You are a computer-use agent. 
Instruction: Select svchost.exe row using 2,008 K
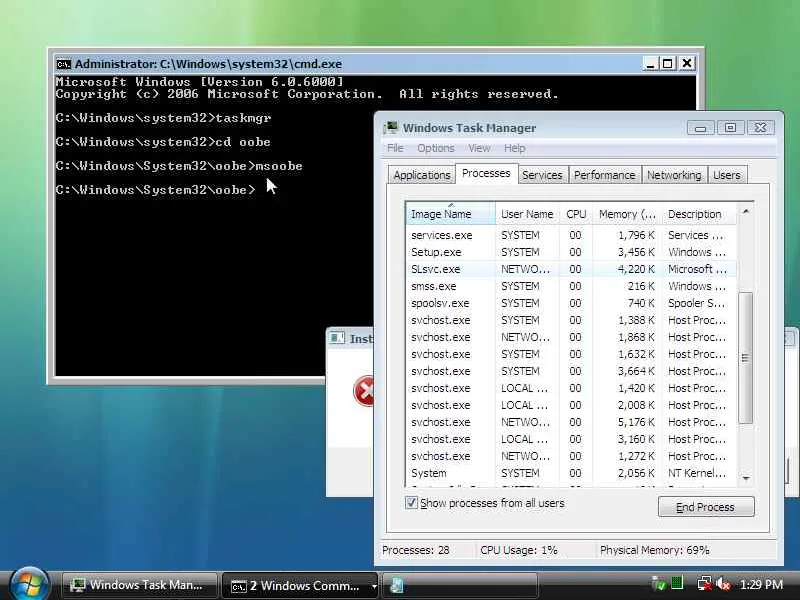pyautogui.click(x=571, y=405)
